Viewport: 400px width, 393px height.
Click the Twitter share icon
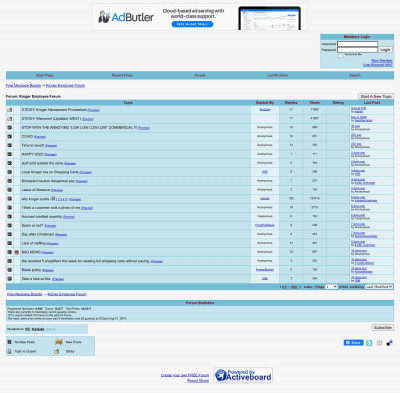(x=369, y=343)
